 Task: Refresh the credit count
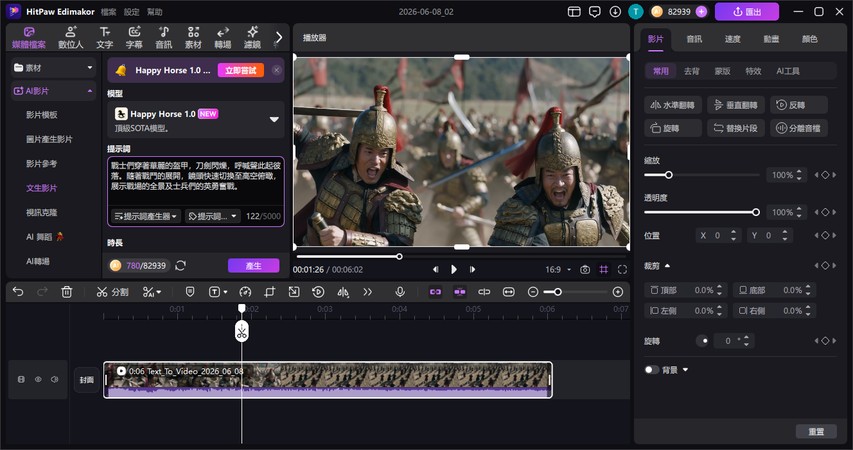pos(181,266)
